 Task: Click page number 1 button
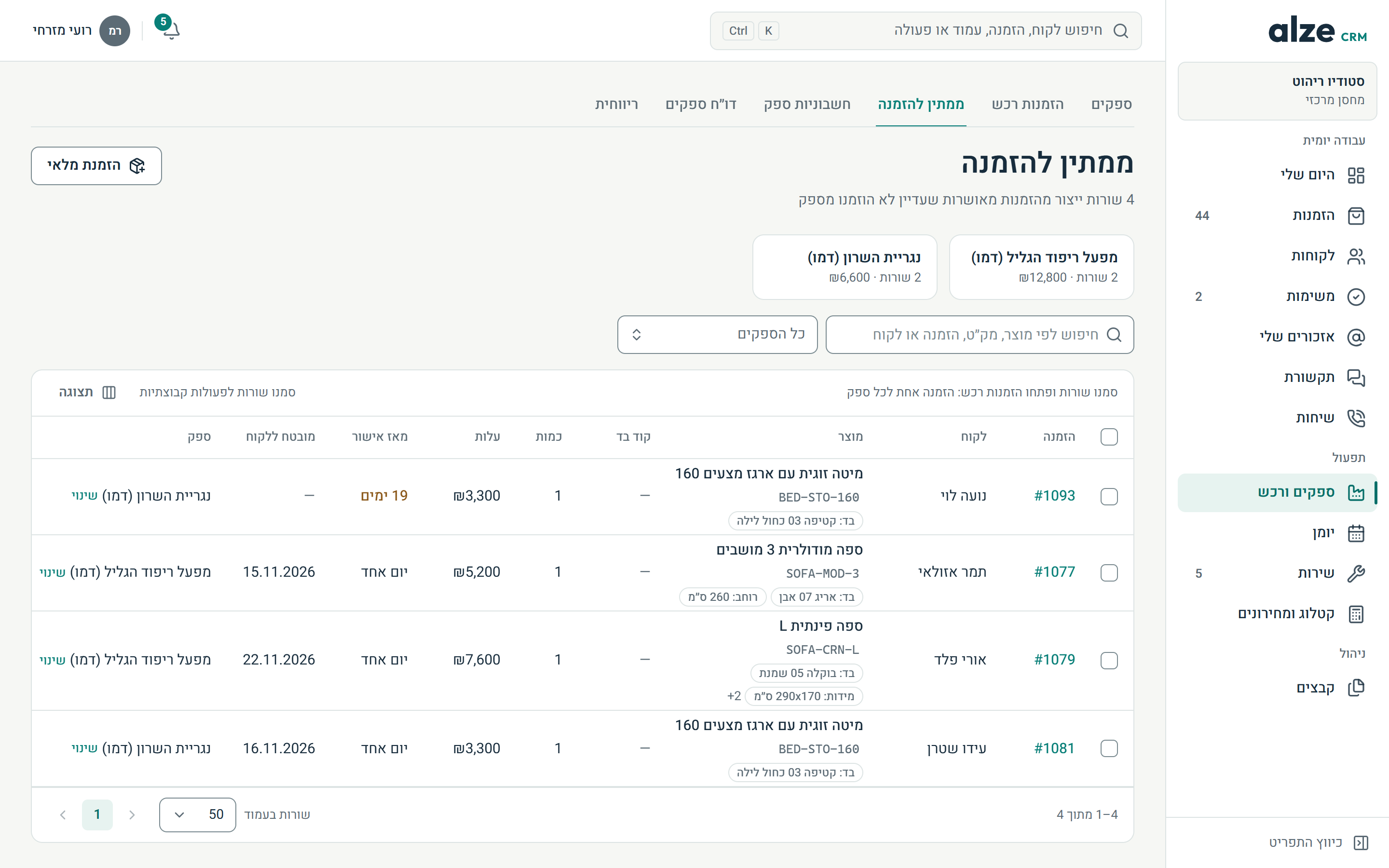pos(97,814)
